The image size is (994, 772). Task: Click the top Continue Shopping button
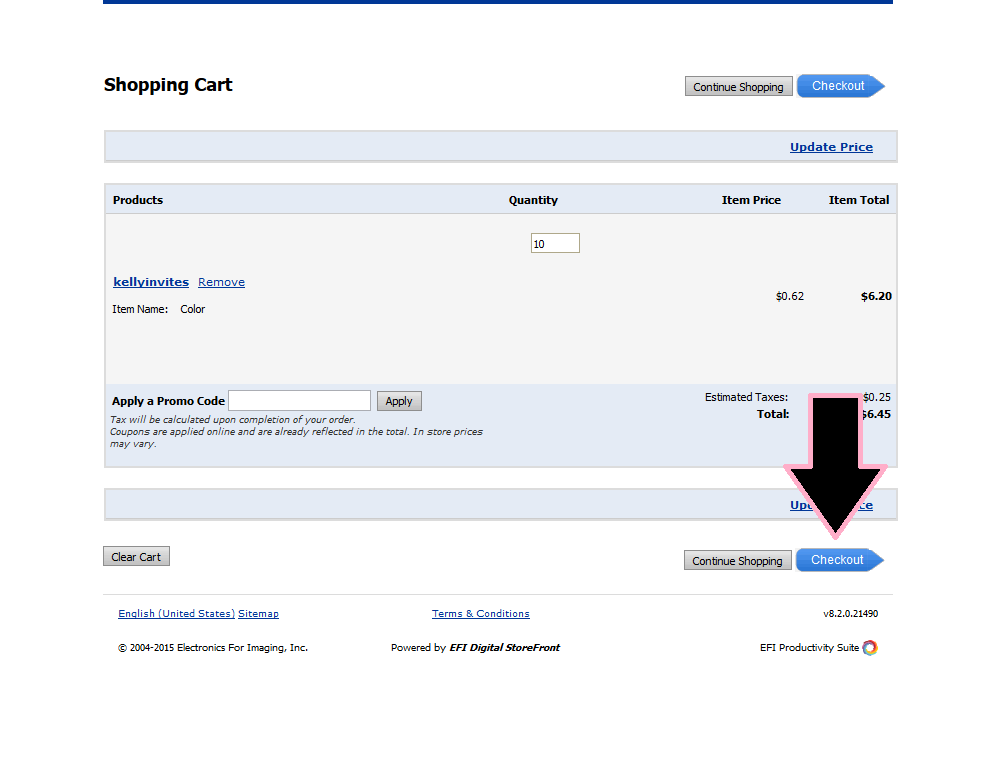(738, 87)
